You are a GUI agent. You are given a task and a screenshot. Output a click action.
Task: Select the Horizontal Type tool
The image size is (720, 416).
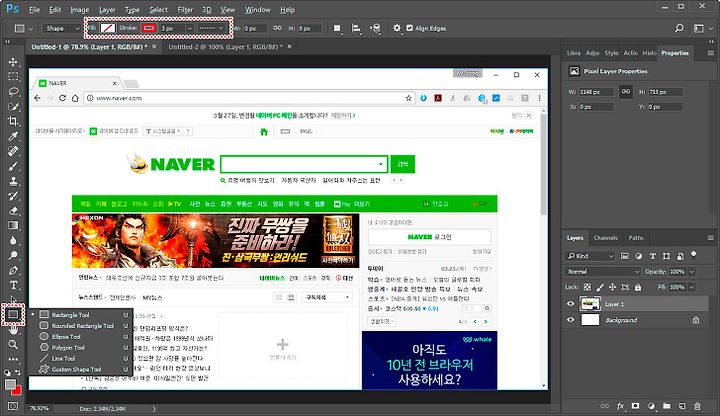[x=13, y=285]
